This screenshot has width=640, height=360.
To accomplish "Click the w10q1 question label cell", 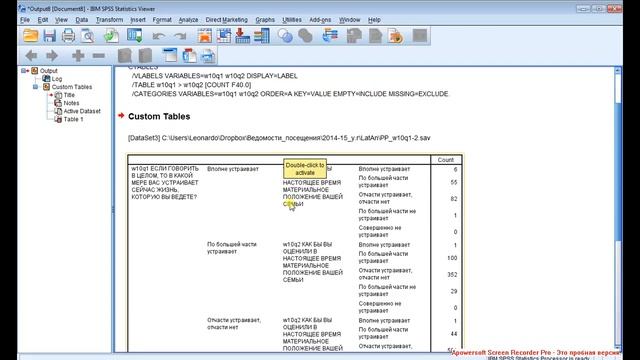I will coord(165,183).
